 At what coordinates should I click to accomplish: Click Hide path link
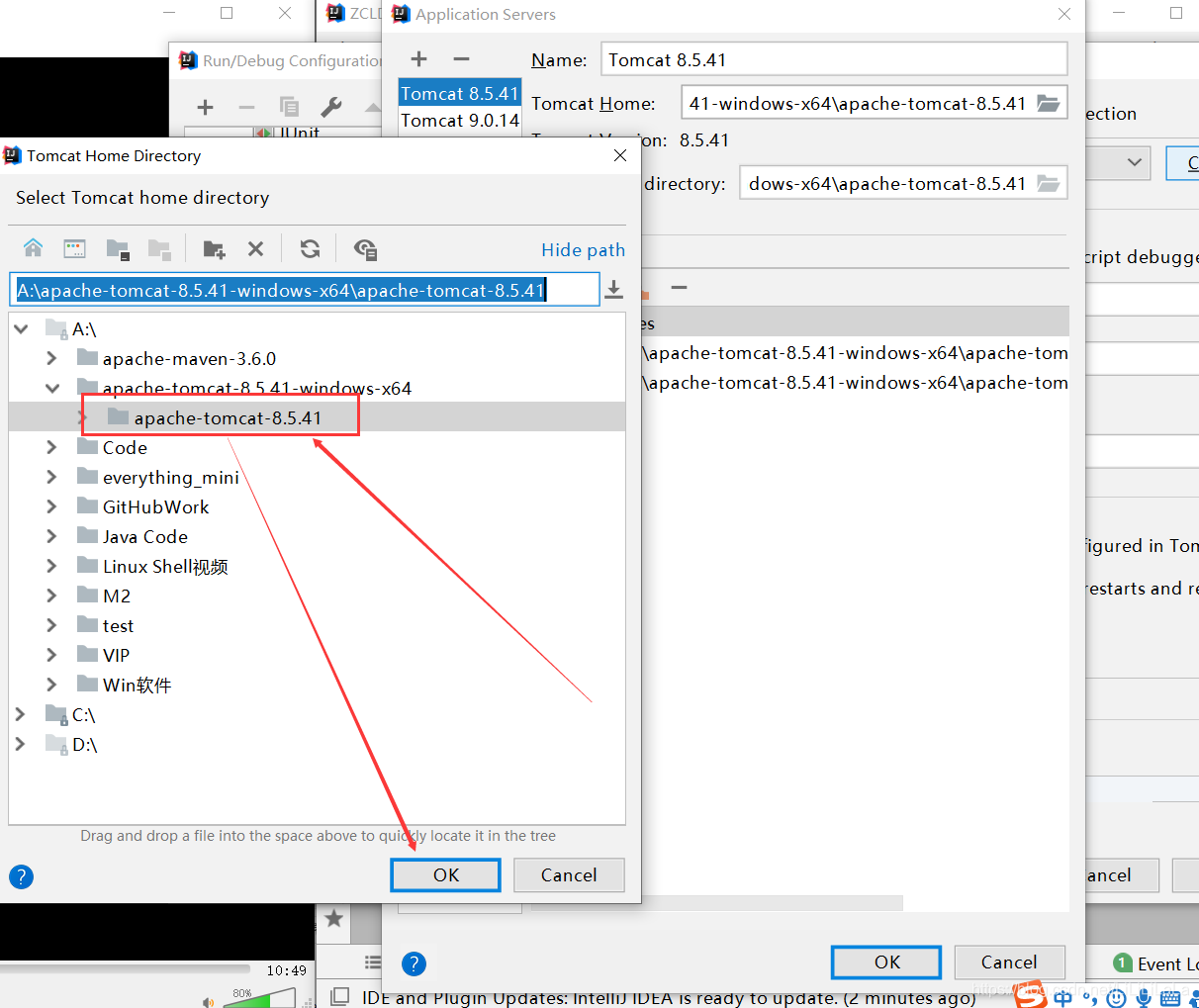584,249
